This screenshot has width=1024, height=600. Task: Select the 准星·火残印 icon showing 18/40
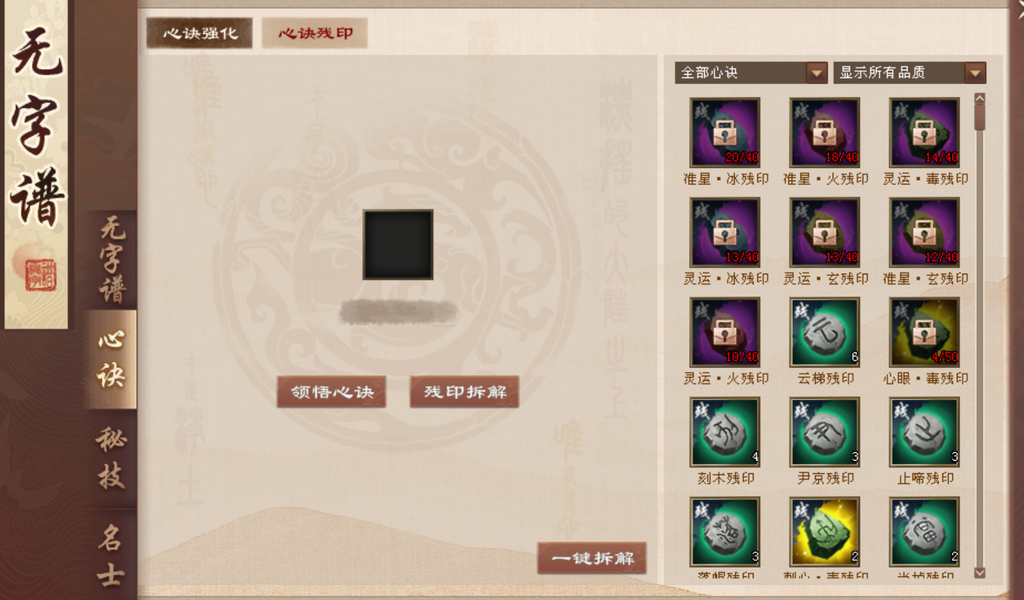click(x=825, y=133)
